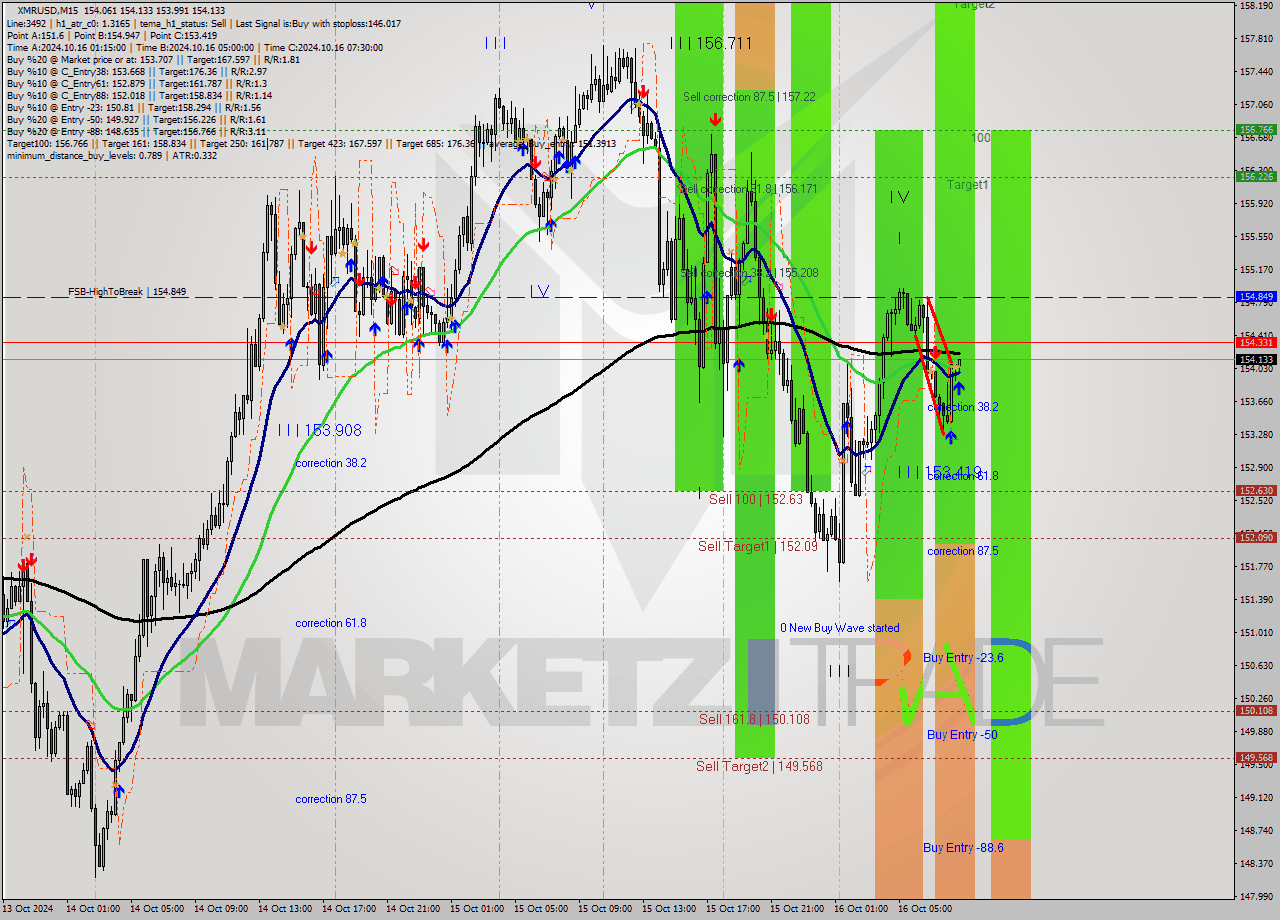1280x920 pixels.
Task: Select the Sell Target1 | 152.09 label
Action: tap(758, 546)
